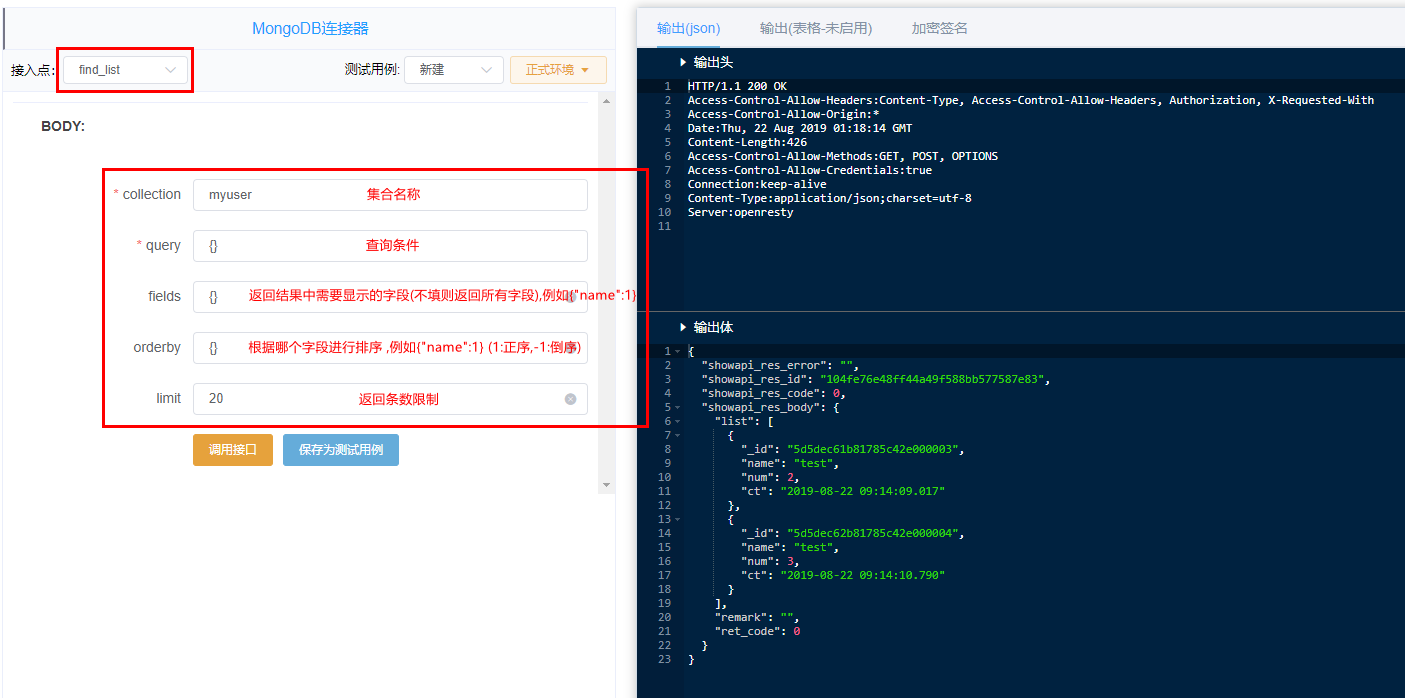Screen dimensions: 1405x698
Task: Click the ct 2019-08-22 09:14:09.017 line
Action: click(843, 491)
